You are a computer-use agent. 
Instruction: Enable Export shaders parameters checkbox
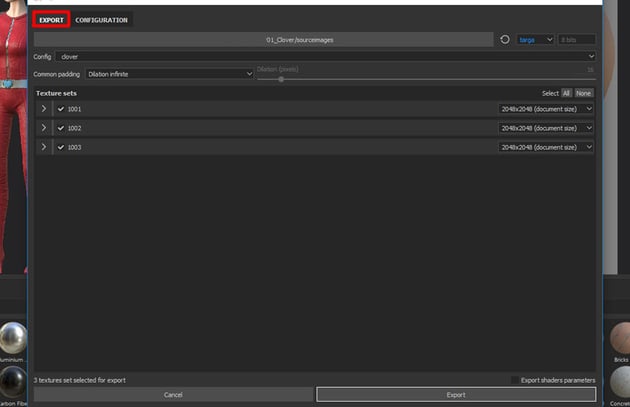point(514,380)
